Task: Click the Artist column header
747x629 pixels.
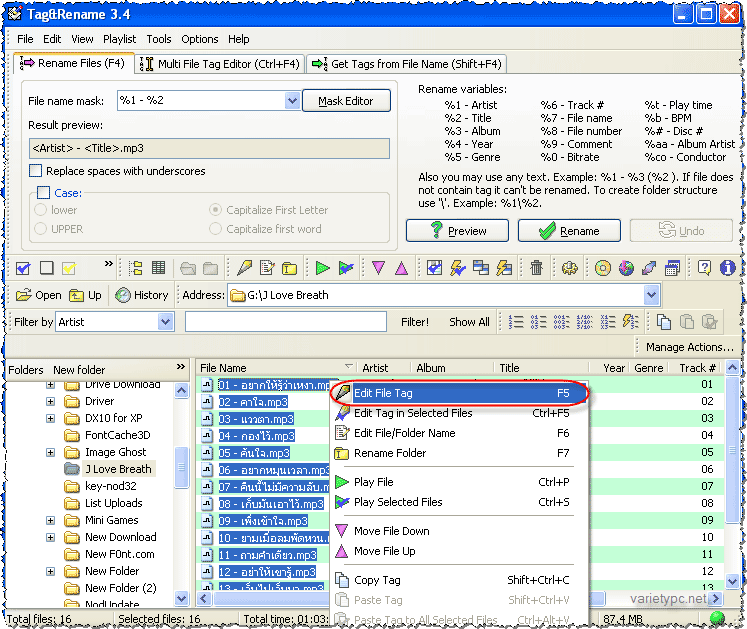Action: pos(375,368)
